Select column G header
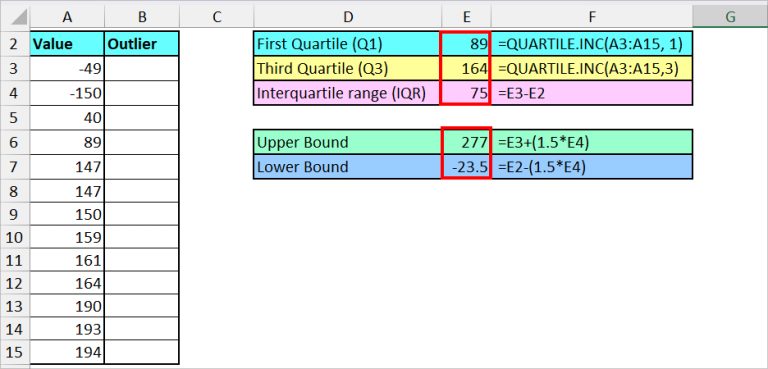Image resolution: width=768 pixels, height=369 pixels. click(730, 17)
